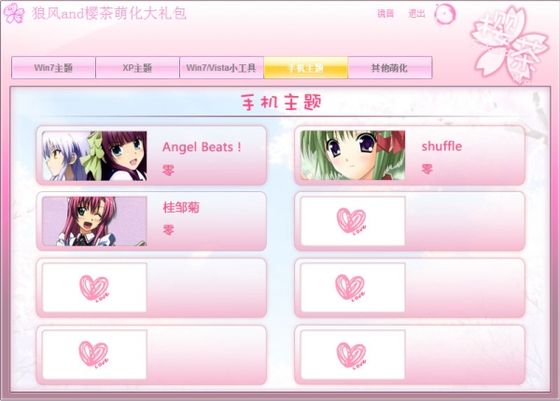
Task: Open the Angel Beats ! theme thumbnail
Action: 95,156
